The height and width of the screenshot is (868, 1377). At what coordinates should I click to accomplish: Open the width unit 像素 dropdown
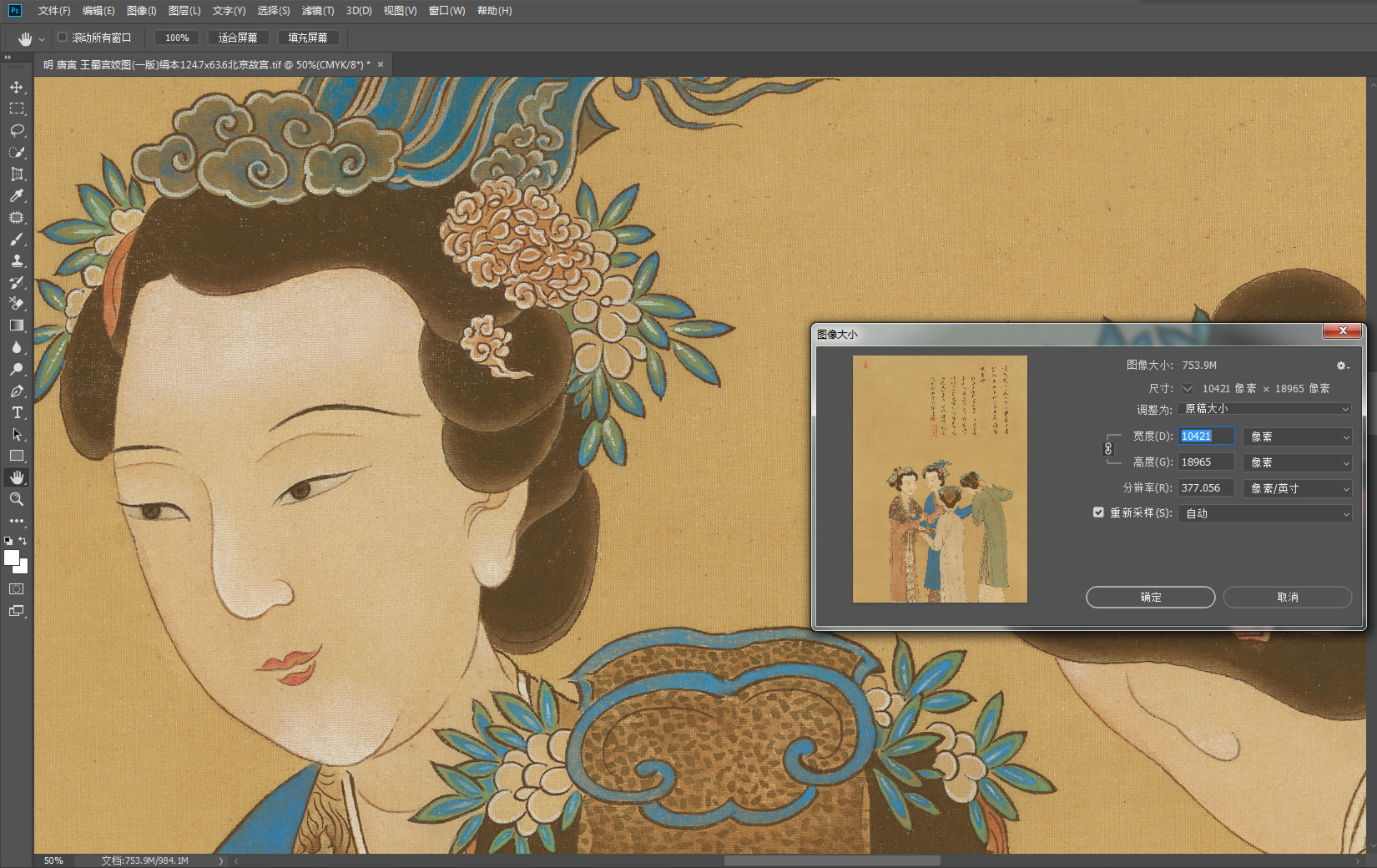(1298, 437)
